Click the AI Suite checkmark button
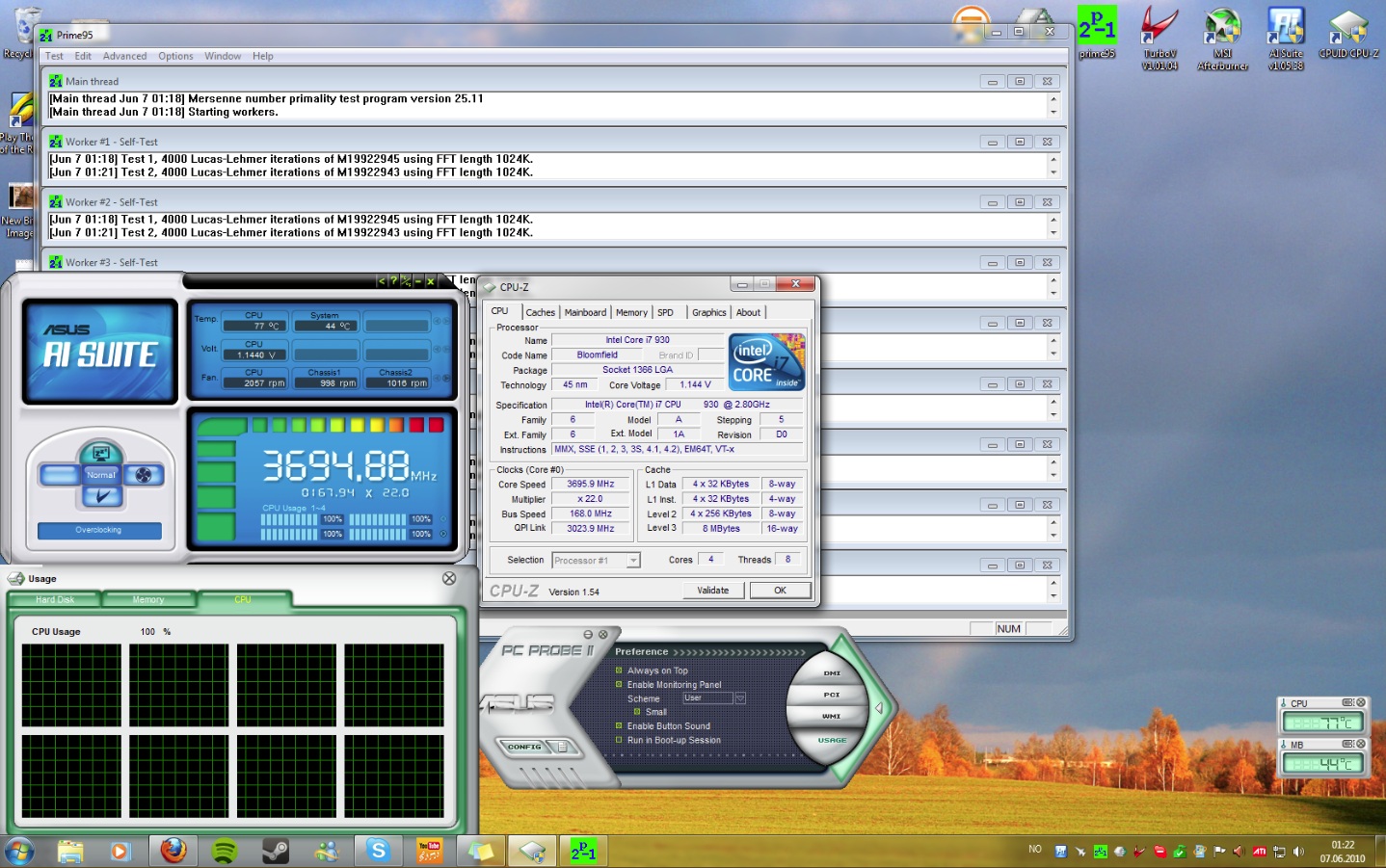The image size is (1386, 868). point(100,496)
